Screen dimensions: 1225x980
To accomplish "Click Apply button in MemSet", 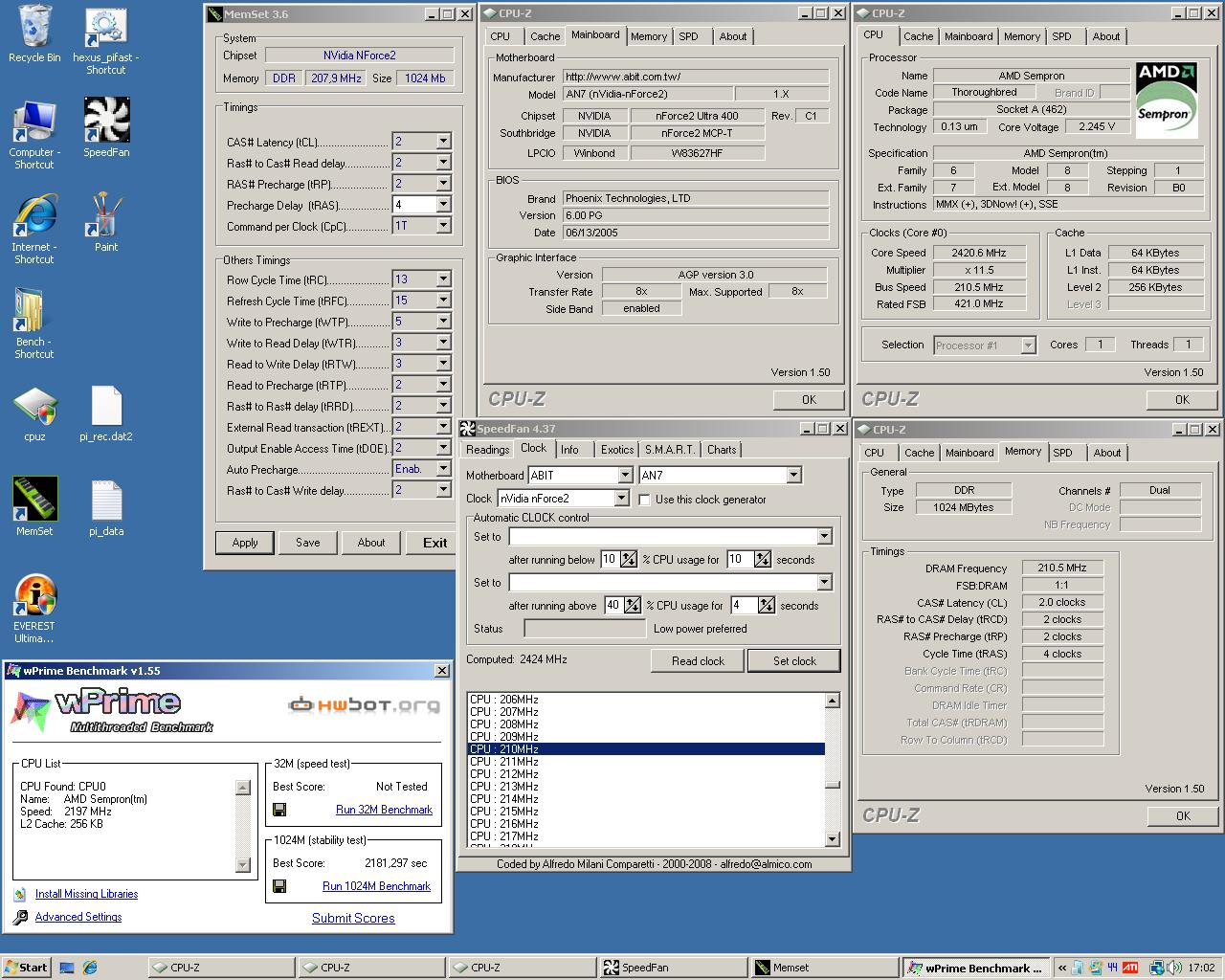I will (x=245, y=543).
